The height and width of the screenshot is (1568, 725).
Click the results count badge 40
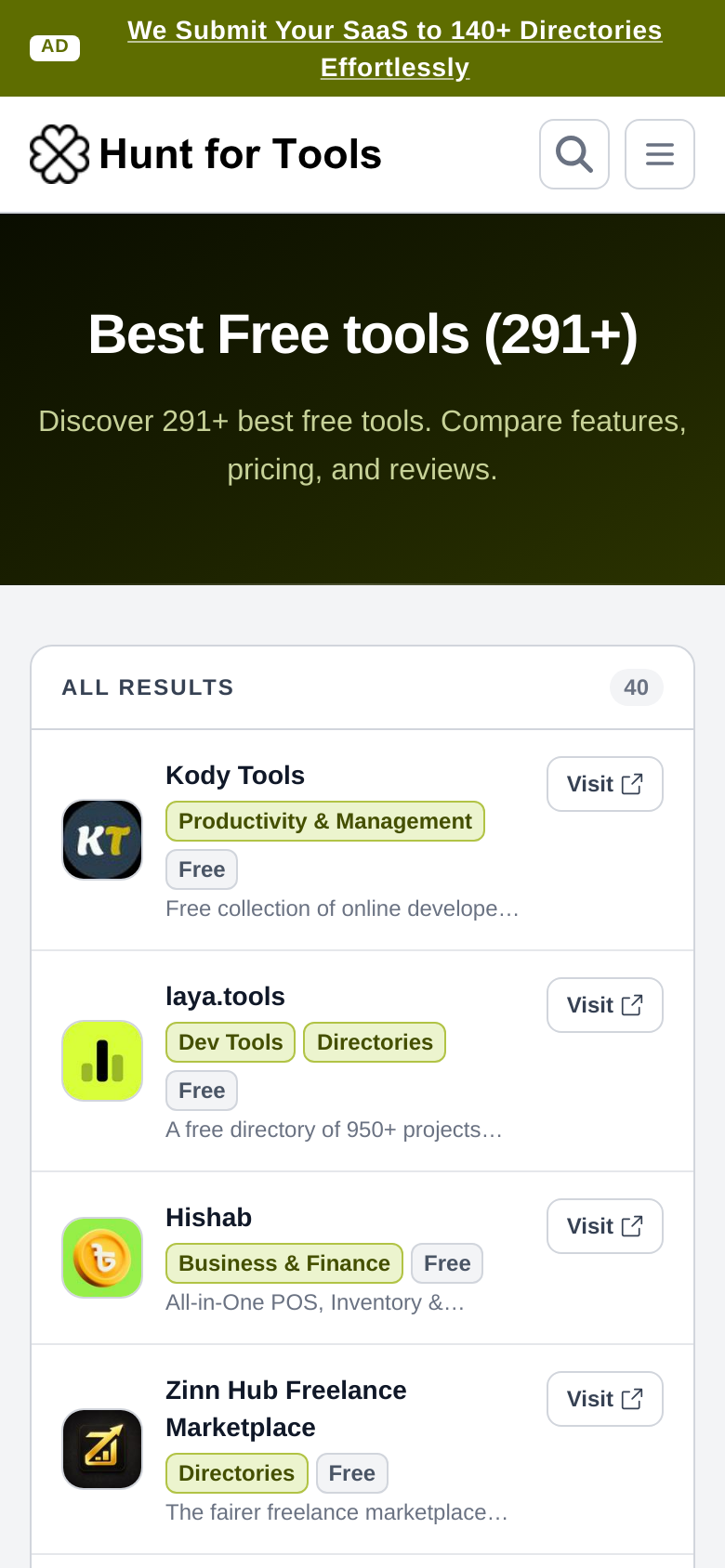(637, 687)
